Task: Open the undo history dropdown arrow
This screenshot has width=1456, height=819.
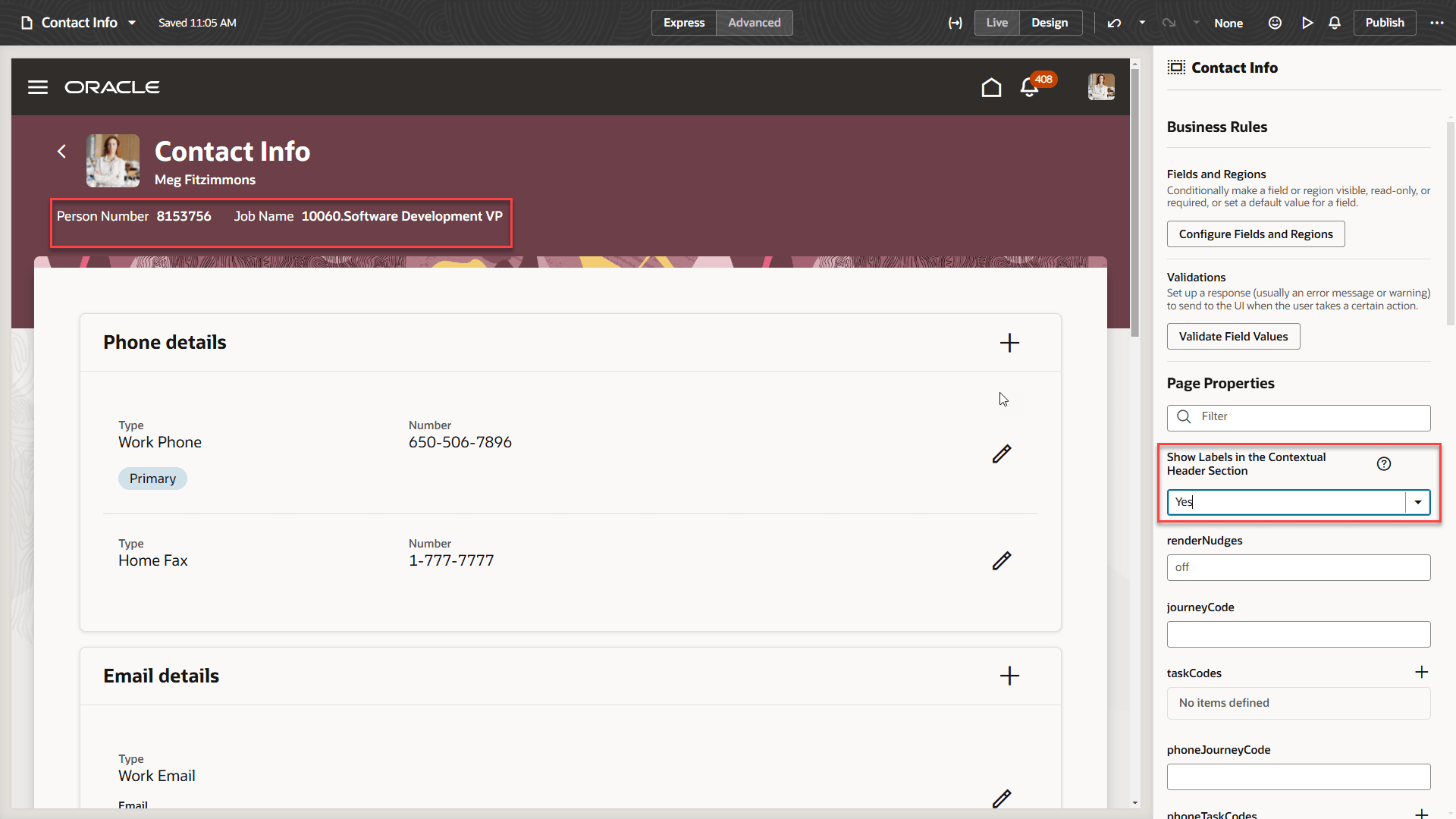Action: pos(1142,23)
